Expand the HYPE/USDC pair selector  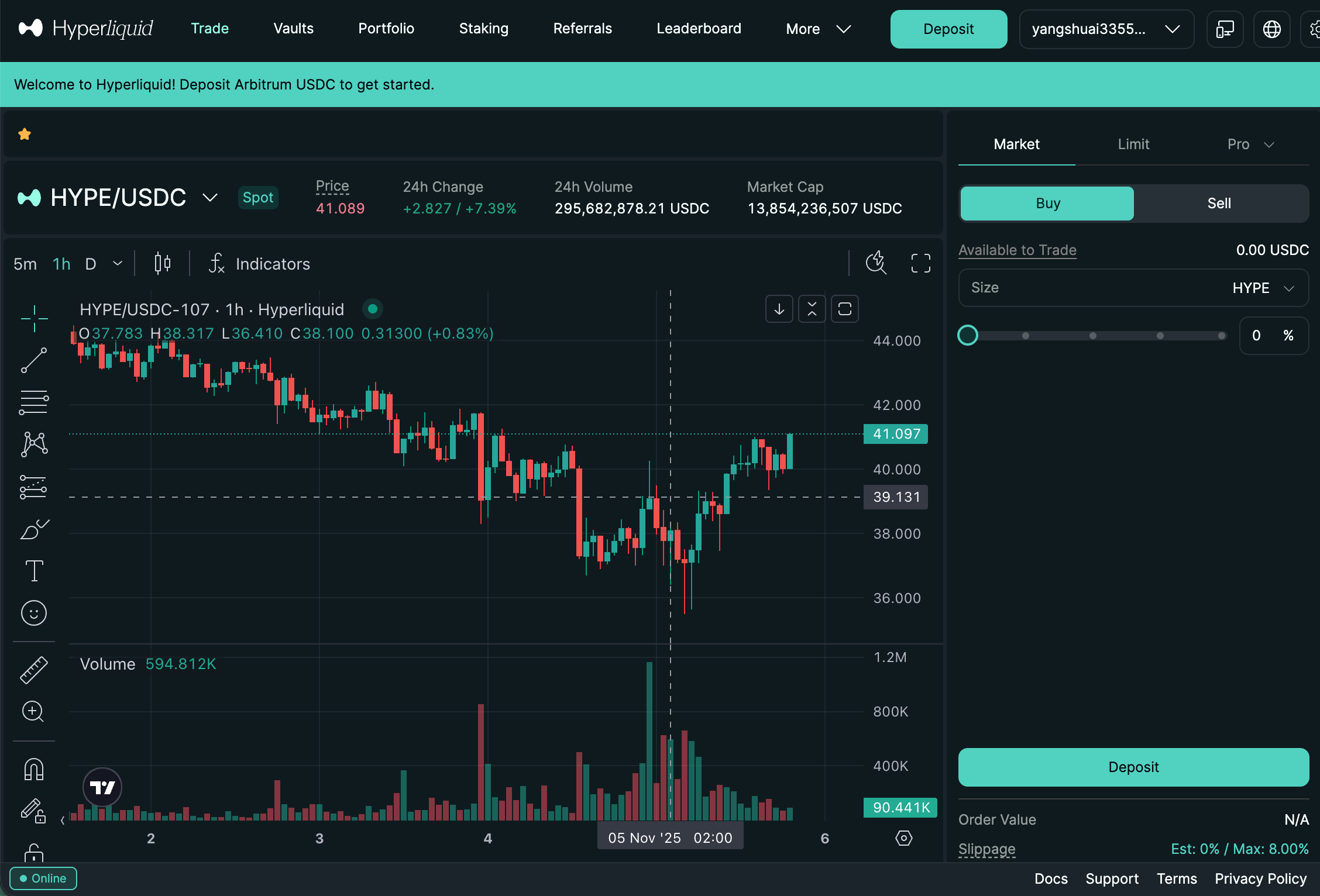(209, 198)
